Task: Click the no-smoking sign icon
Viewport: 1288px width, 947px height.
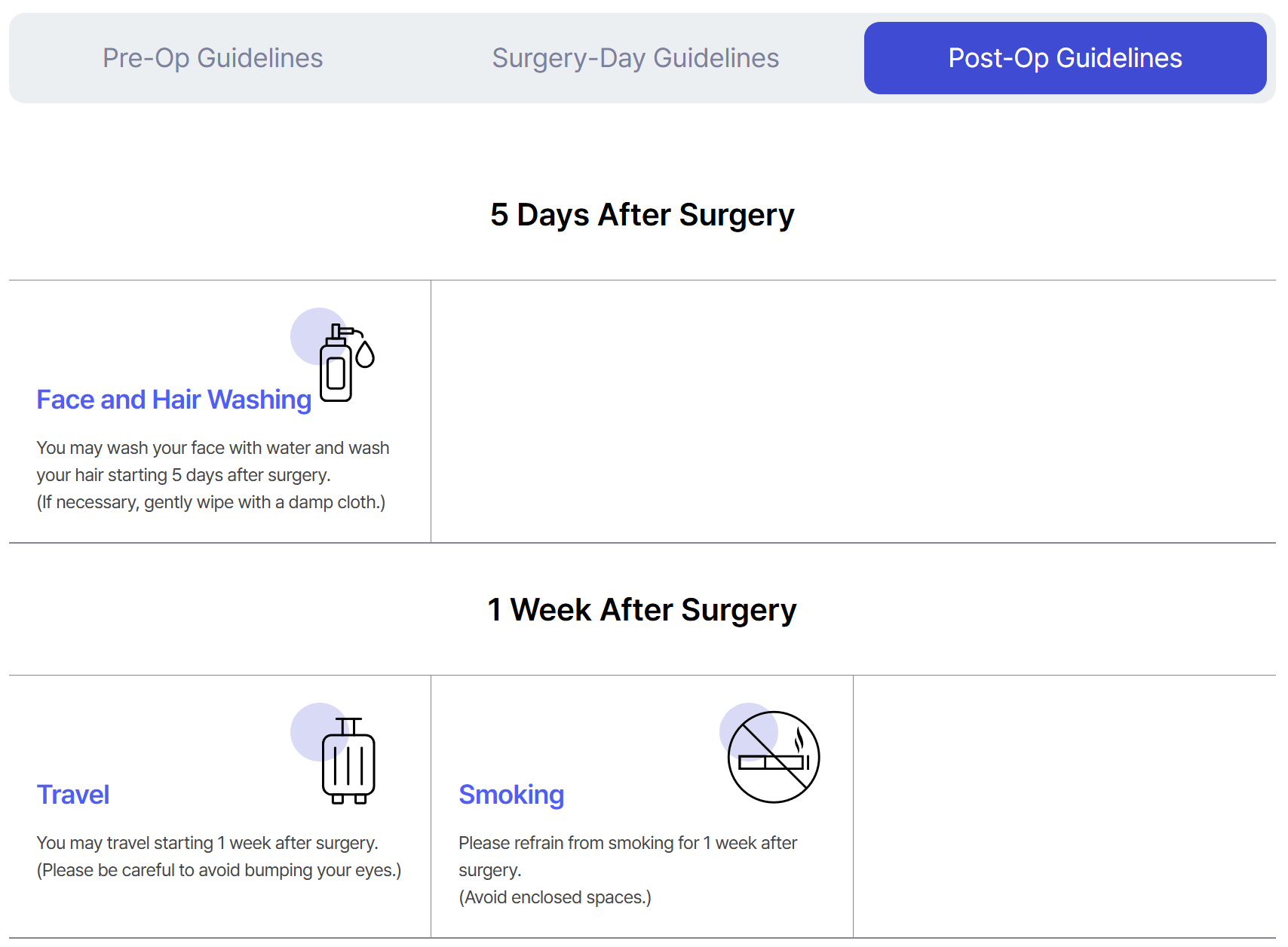Action: pyautogui.click(x=774, y=757)
